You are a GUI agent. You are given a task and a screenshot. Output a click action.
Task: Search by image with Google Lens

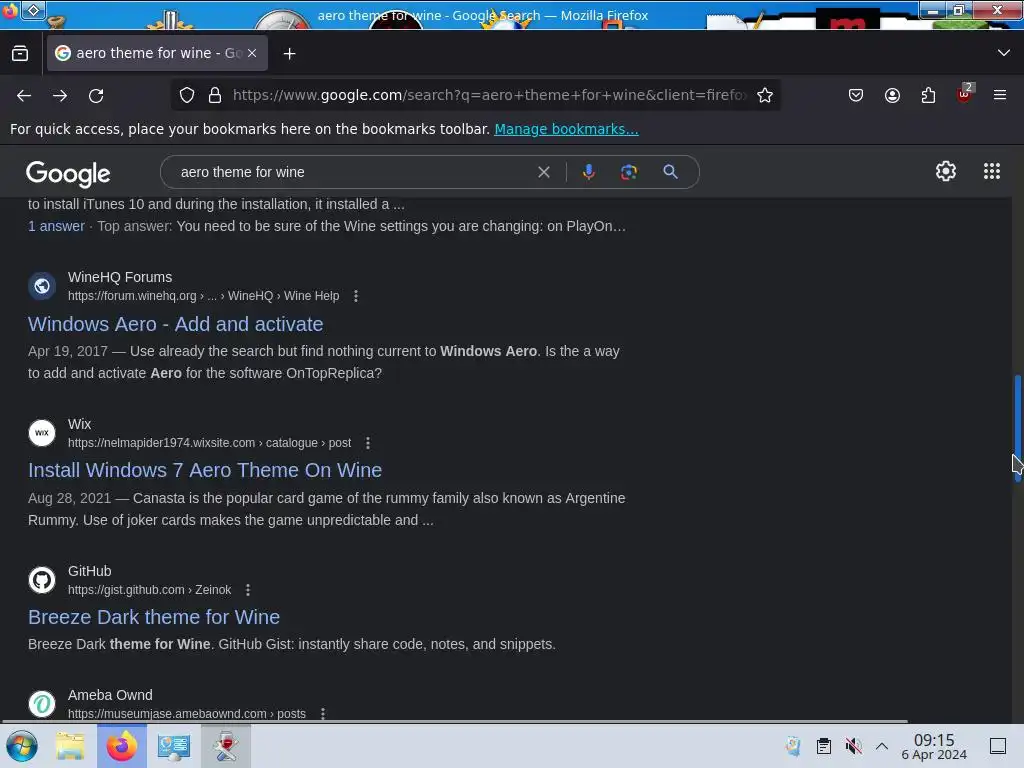pyautogui.click(x=629, y=172)
